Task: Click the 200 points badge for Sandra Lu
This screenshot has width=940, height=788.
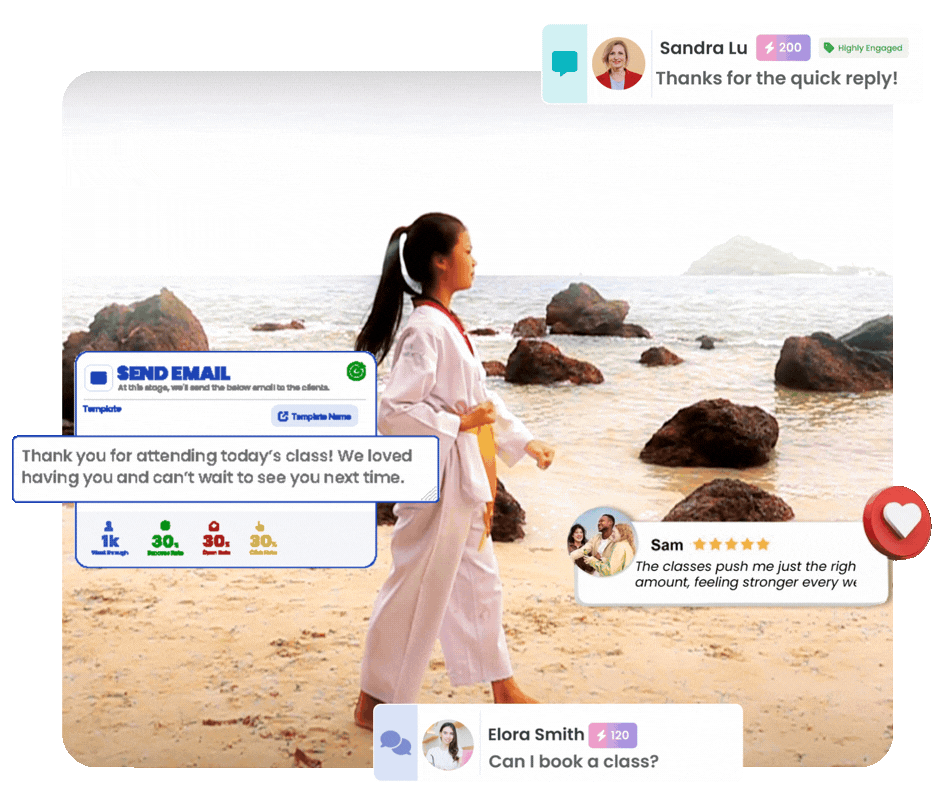Action: (783, 48)
